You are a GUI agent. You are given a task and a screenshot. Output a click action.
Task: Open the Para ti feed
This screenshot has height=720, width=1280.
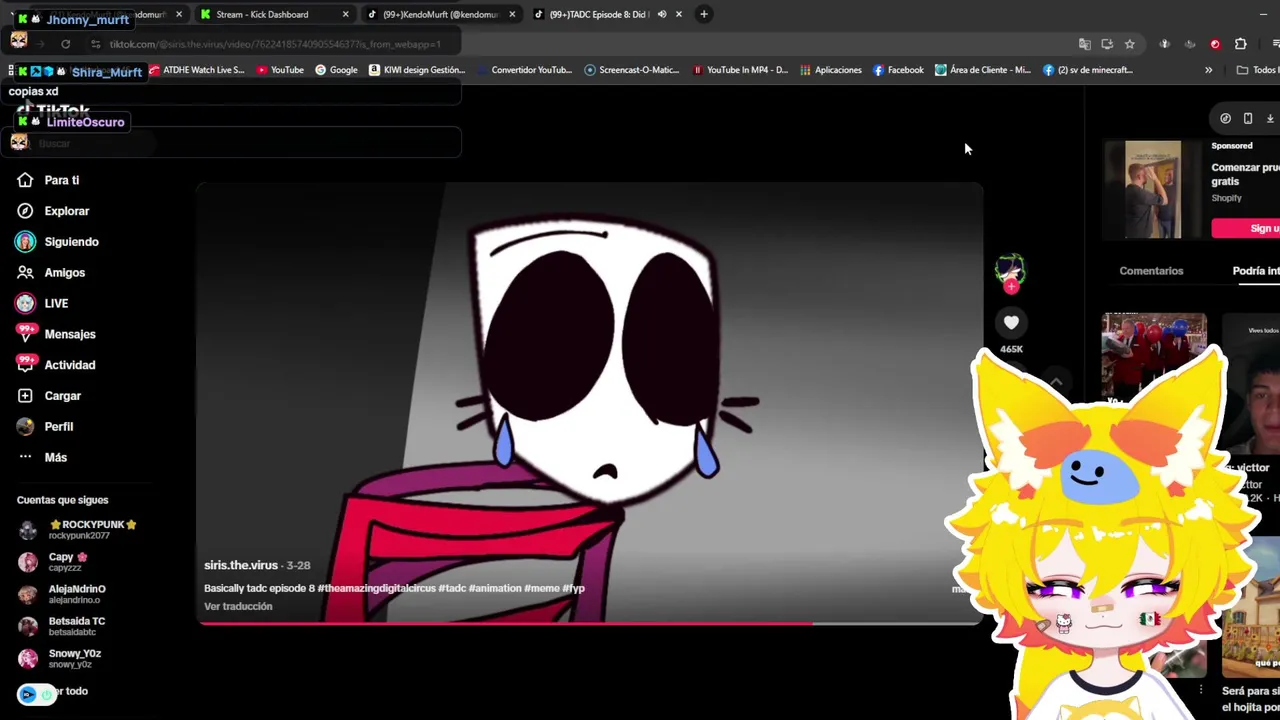[48, 180]
